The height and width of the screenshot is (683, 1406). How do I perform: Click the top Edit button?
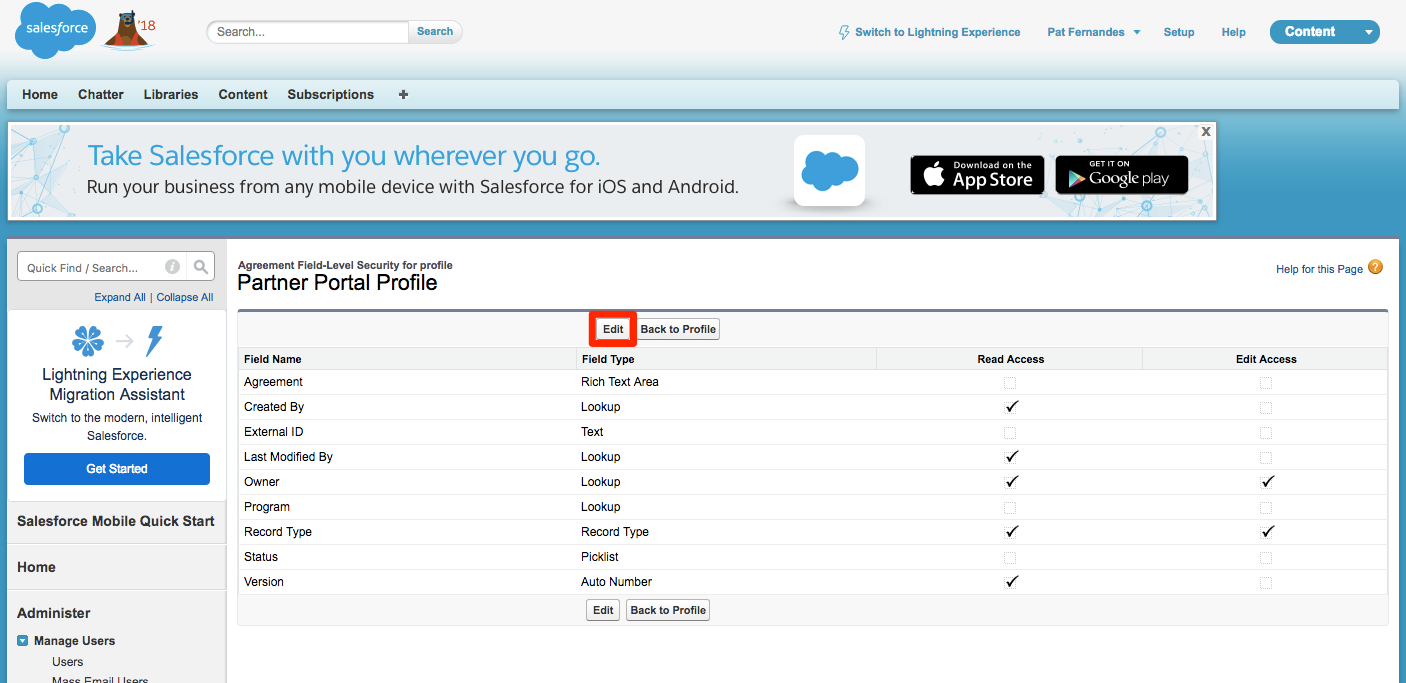tap(613, 329)
